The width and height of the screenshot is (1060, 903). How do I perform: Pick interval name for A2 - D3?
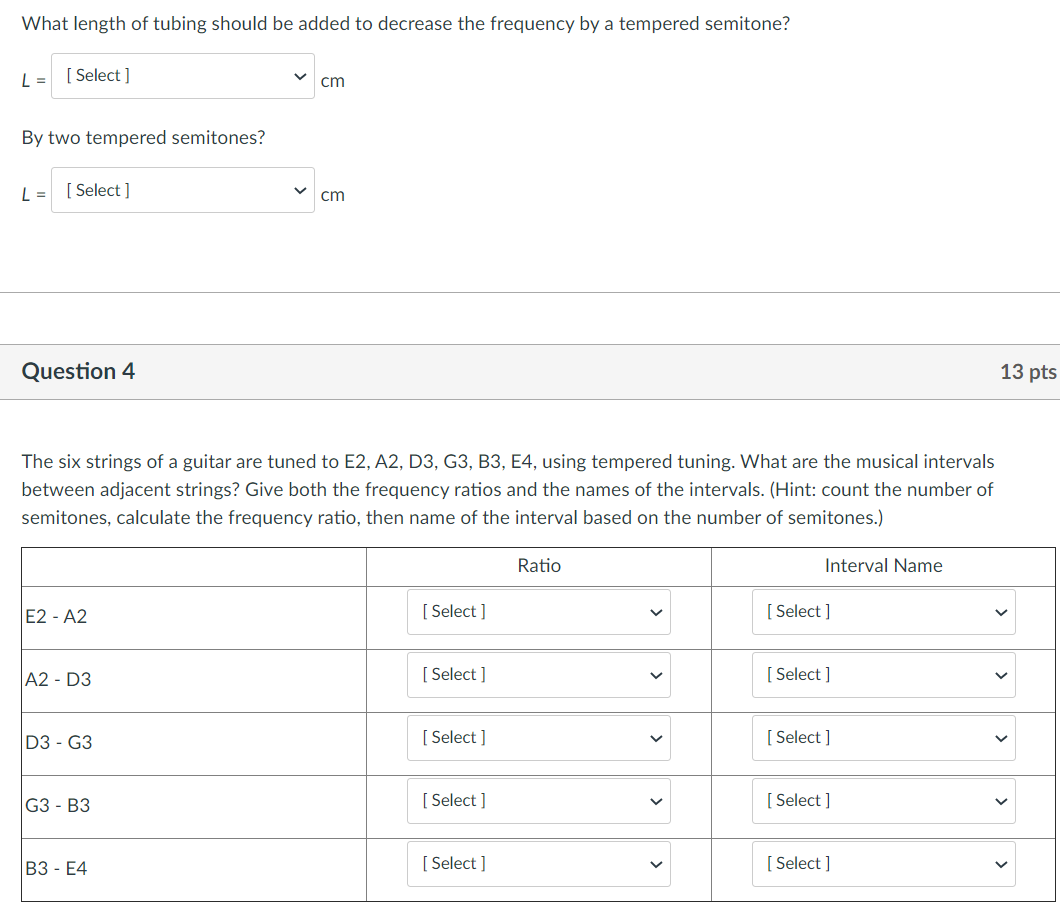pyautogui.click(x=884, y=675)
